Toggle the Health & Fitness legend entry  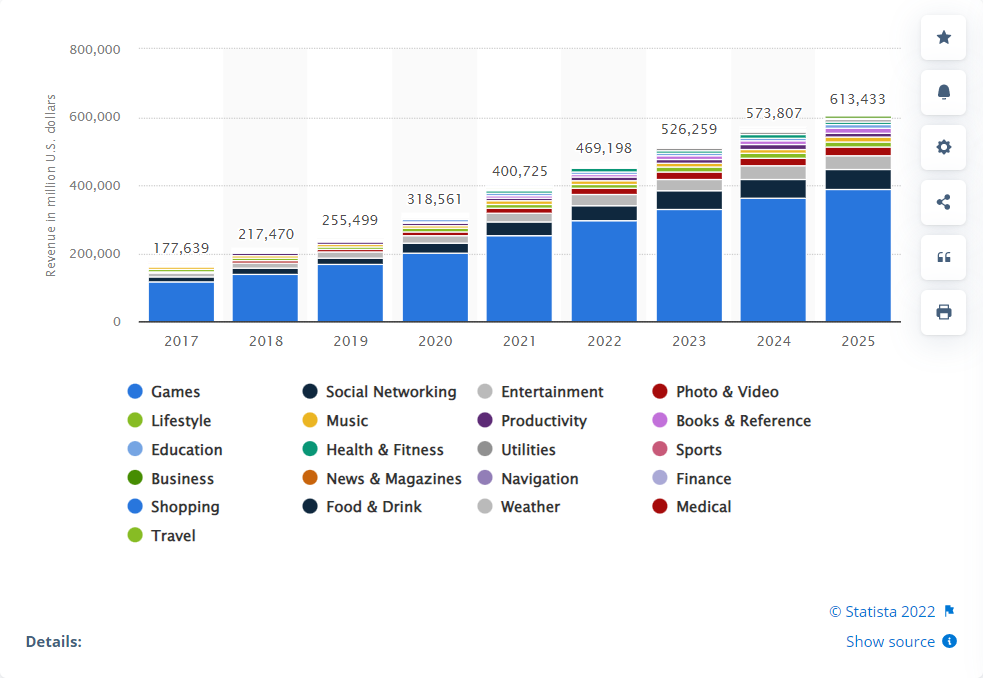[385, 449]
